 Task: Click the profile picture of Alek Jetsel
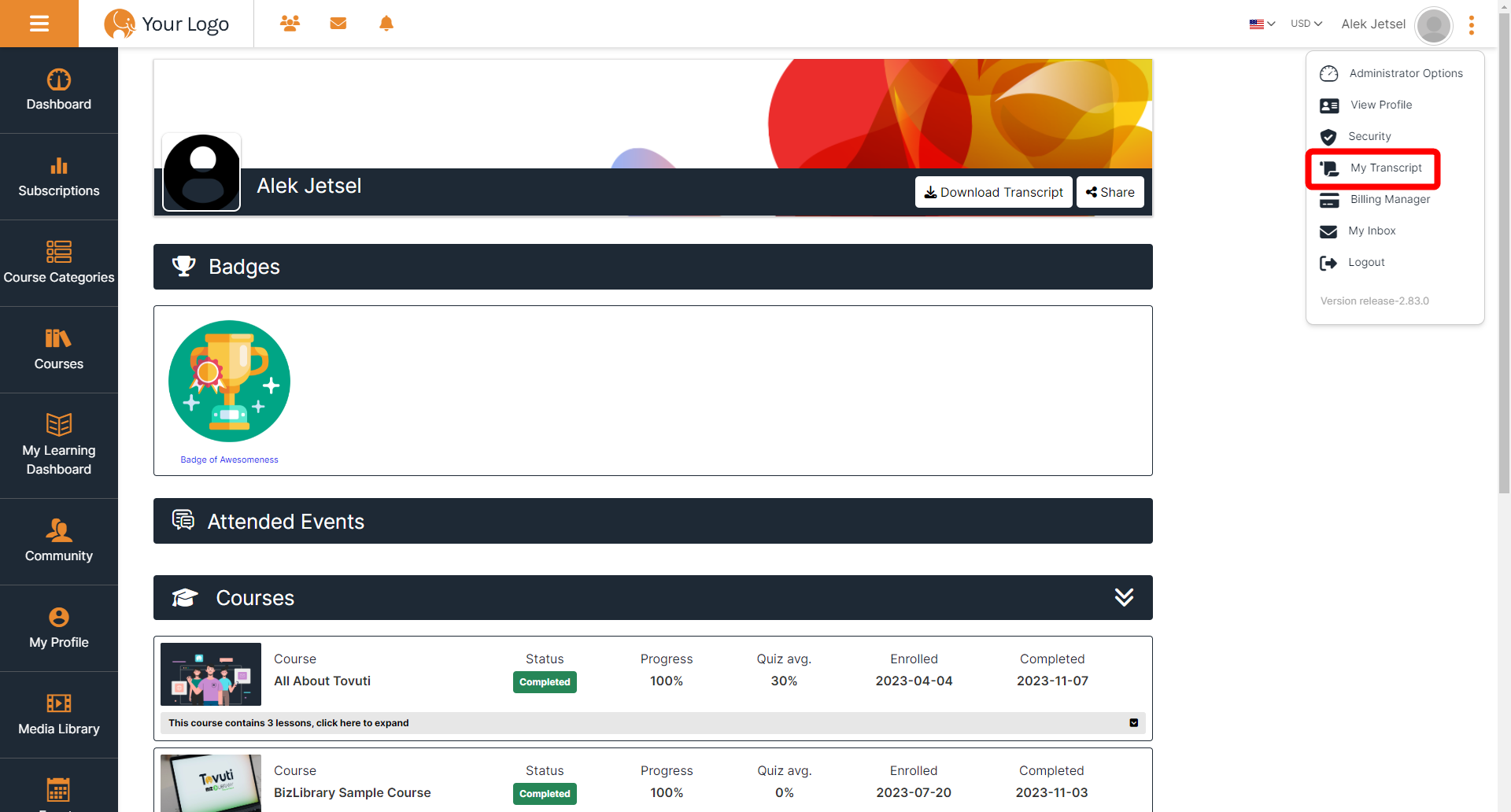201,172
